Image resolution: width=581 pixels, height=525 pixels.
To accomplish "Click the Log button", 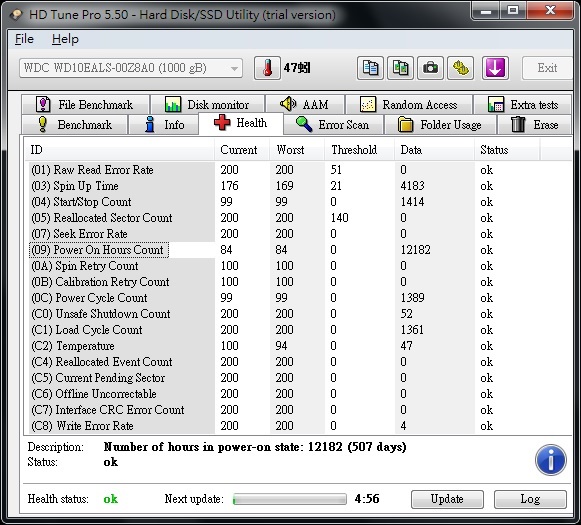I will 530,499.
